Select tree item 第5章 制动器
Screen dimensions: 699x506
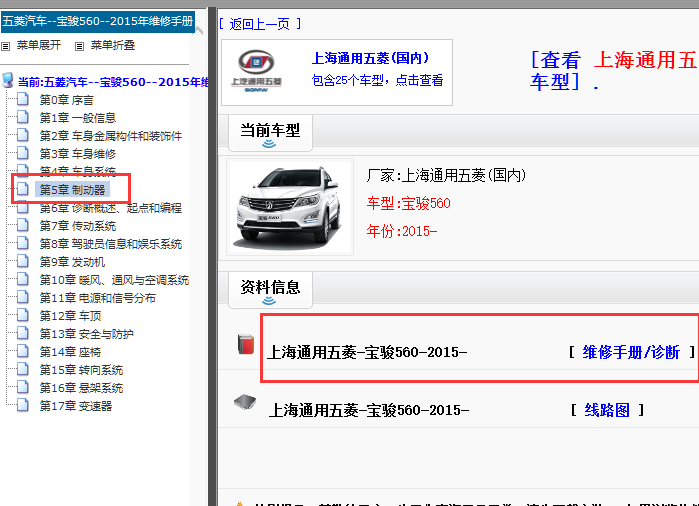click(72, 190)
